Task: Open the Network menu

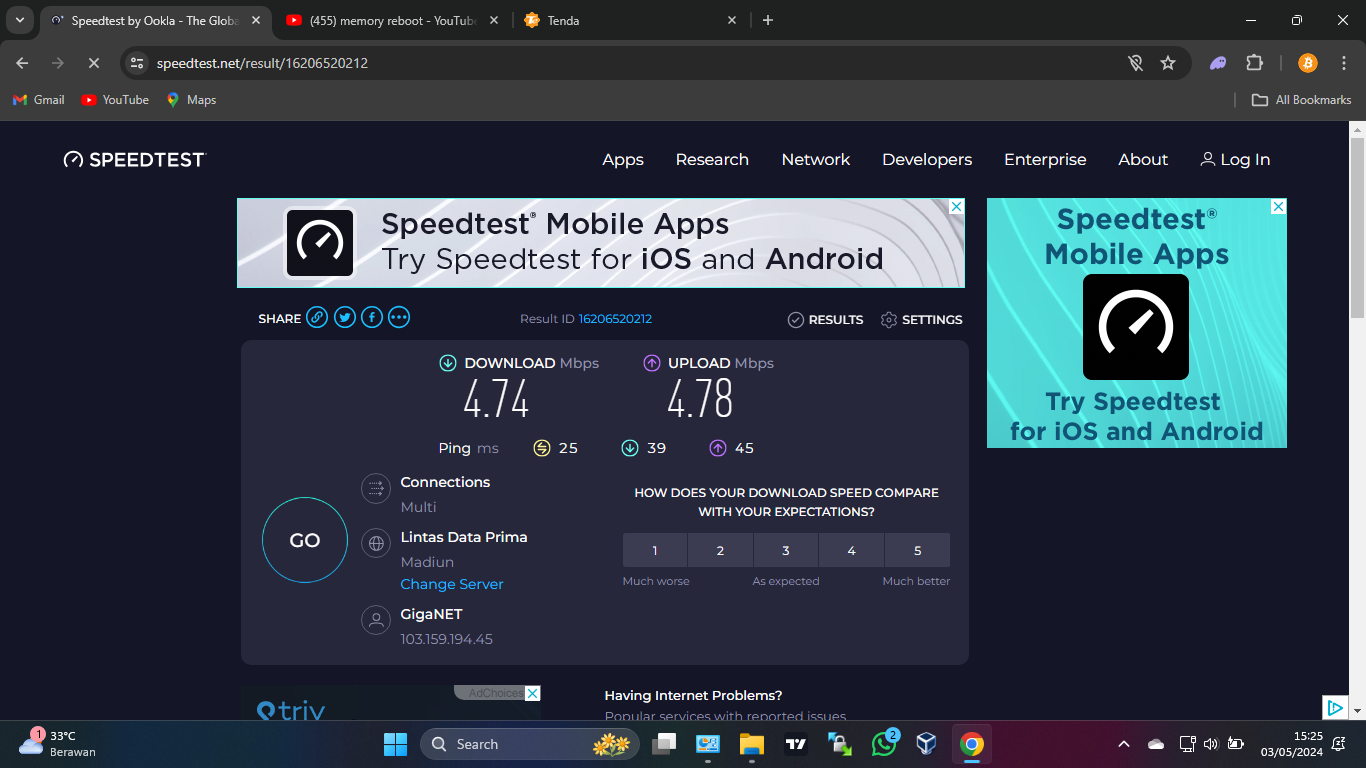Action: 816,160
